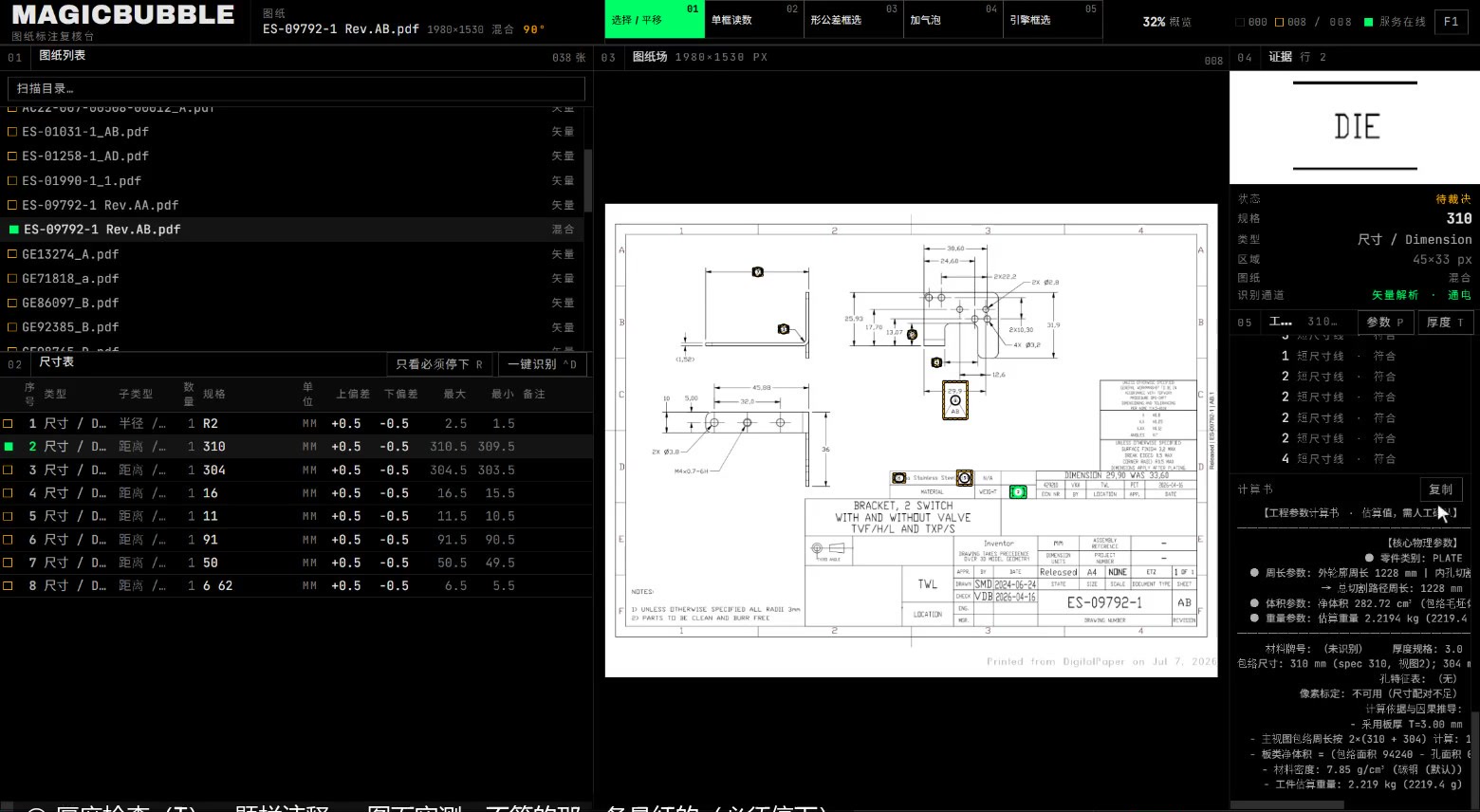Select ES-01990-1_1.pdf from the file list
The width and height of the screenshot is (1480, 812).
tap(292, 180)
